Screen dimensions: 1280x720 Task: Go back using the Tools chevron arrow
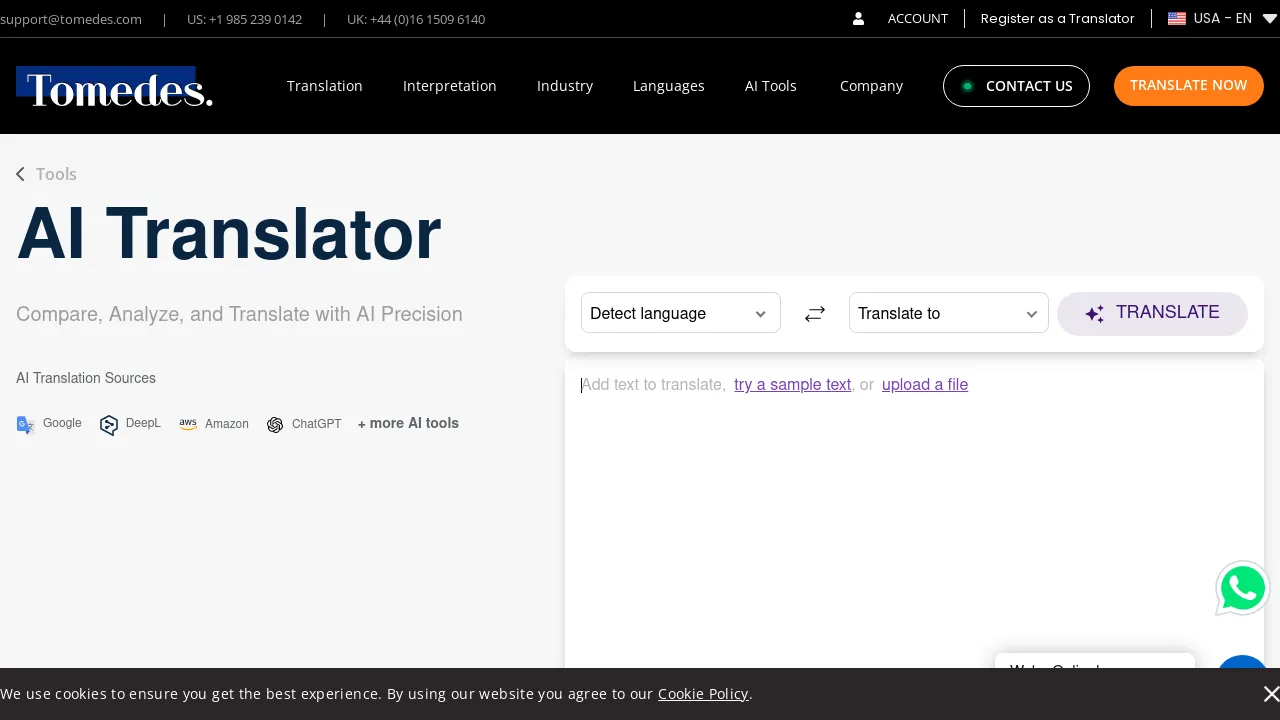20,174
